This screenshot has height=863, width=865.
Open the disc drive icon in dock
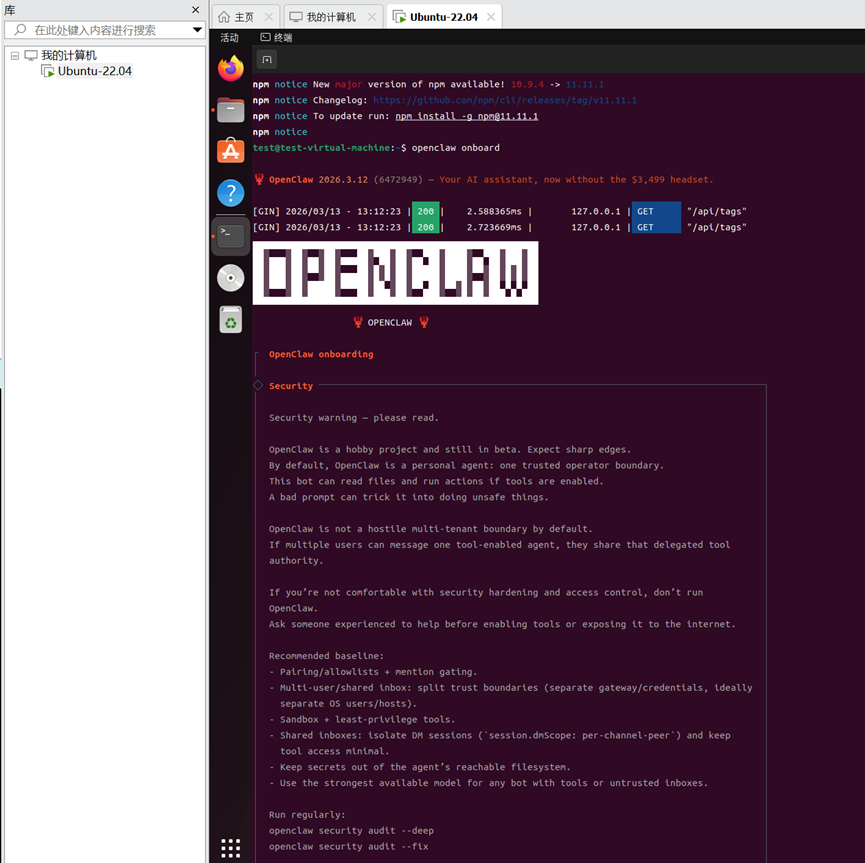[x=231, y=278]
